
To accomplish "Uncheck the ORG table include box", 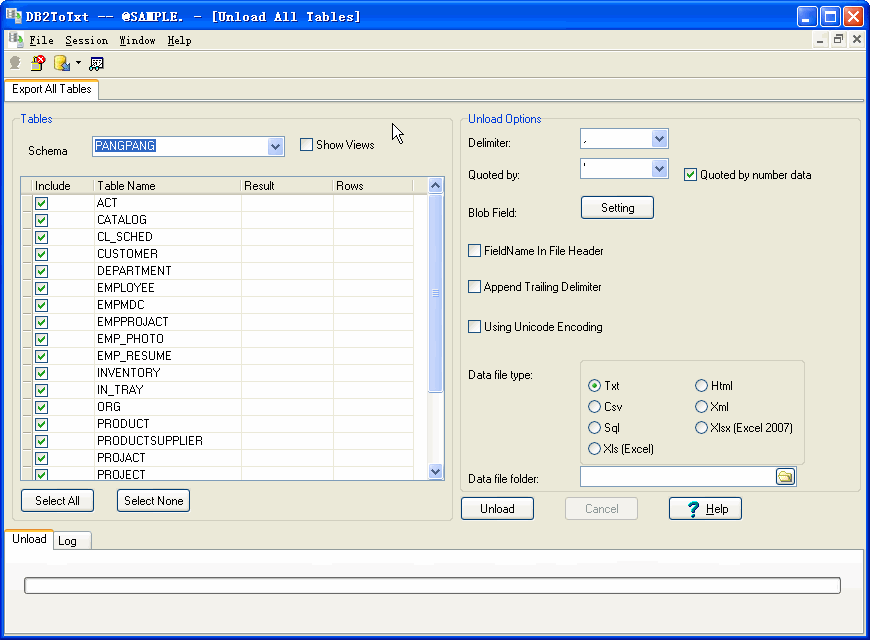I will (42, 407).
